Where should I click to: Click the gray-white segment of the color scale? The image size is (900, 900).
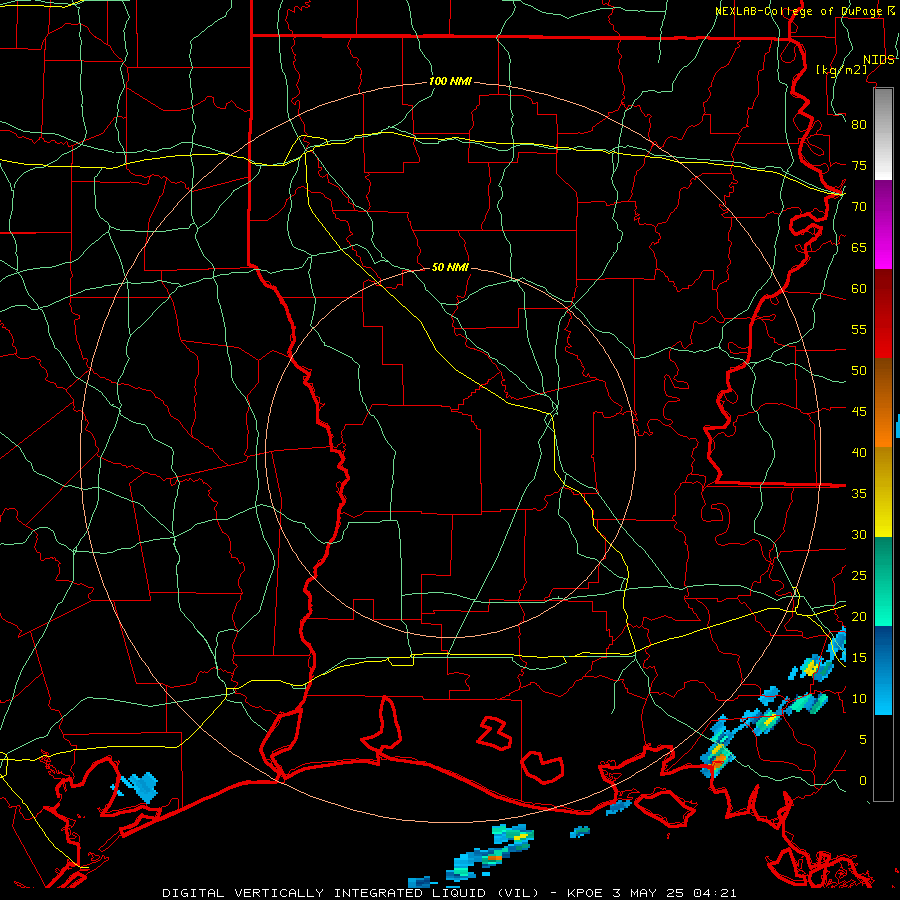883,134
